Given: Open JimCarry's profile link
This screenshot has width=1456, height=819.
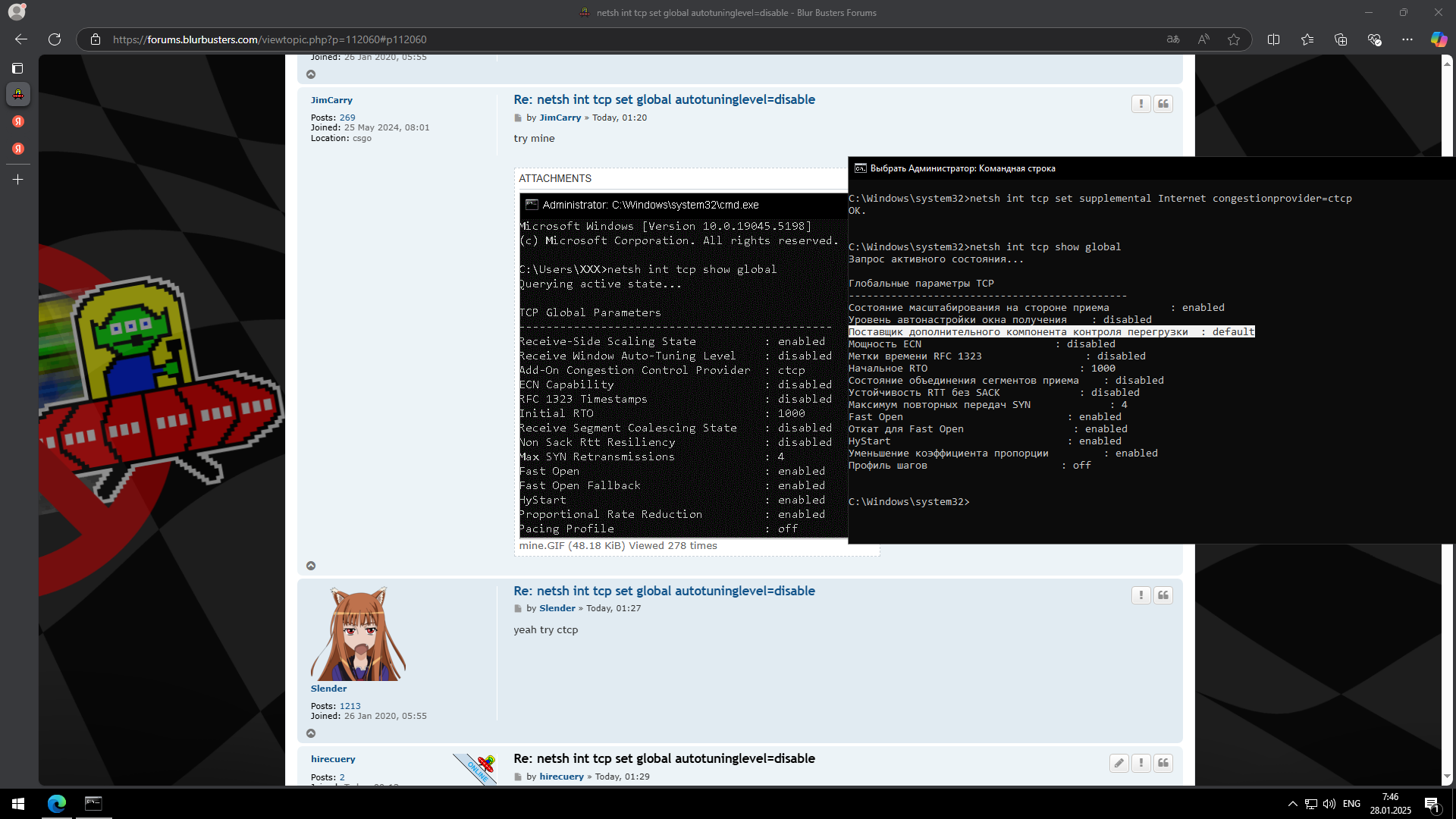Looking at the screenshot, I should point(331,100).
